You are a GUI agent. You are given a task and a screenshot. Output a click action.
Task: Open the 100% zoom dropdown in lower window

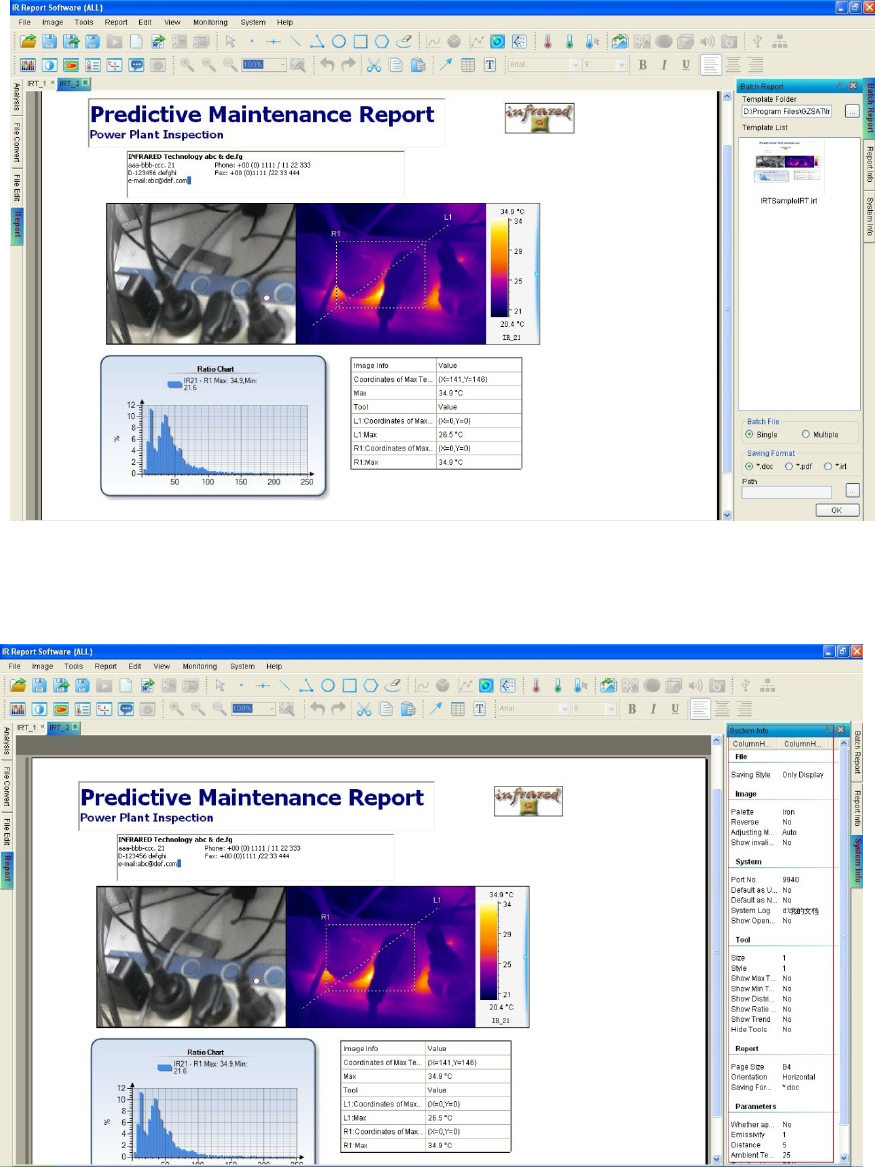(272, 709)
